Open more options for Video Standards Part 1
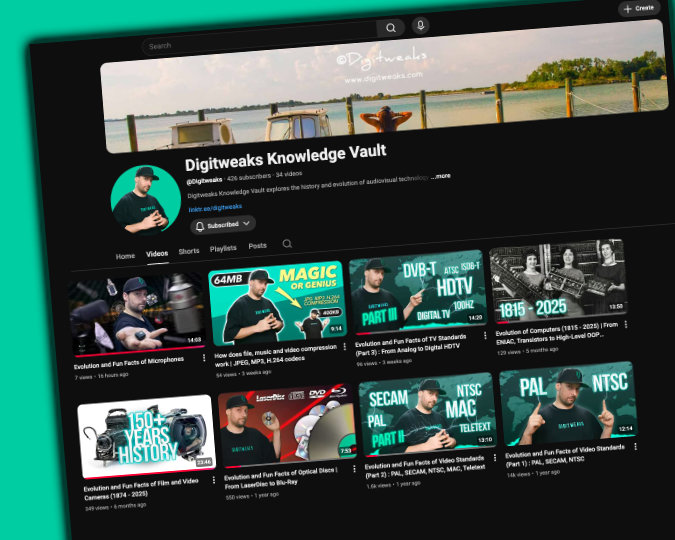Image resolution: width=675 pixels, height=540 pixels. point(635,447)
